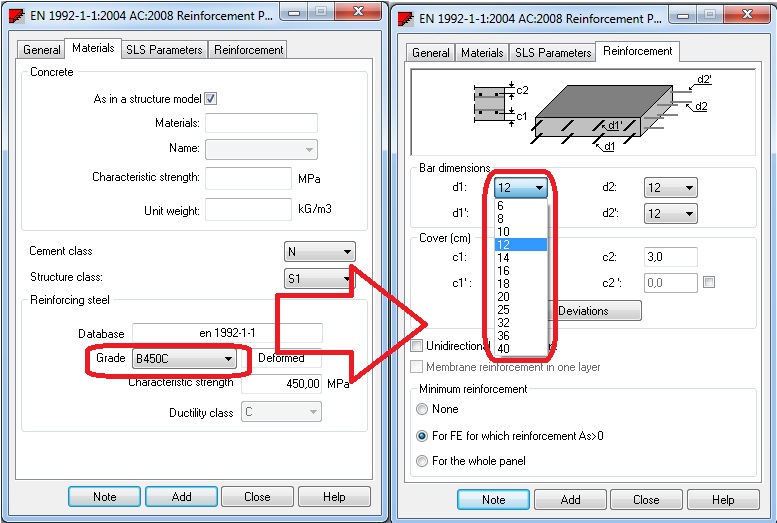Open the d2 bar diameter dropdown

point(670,187)
